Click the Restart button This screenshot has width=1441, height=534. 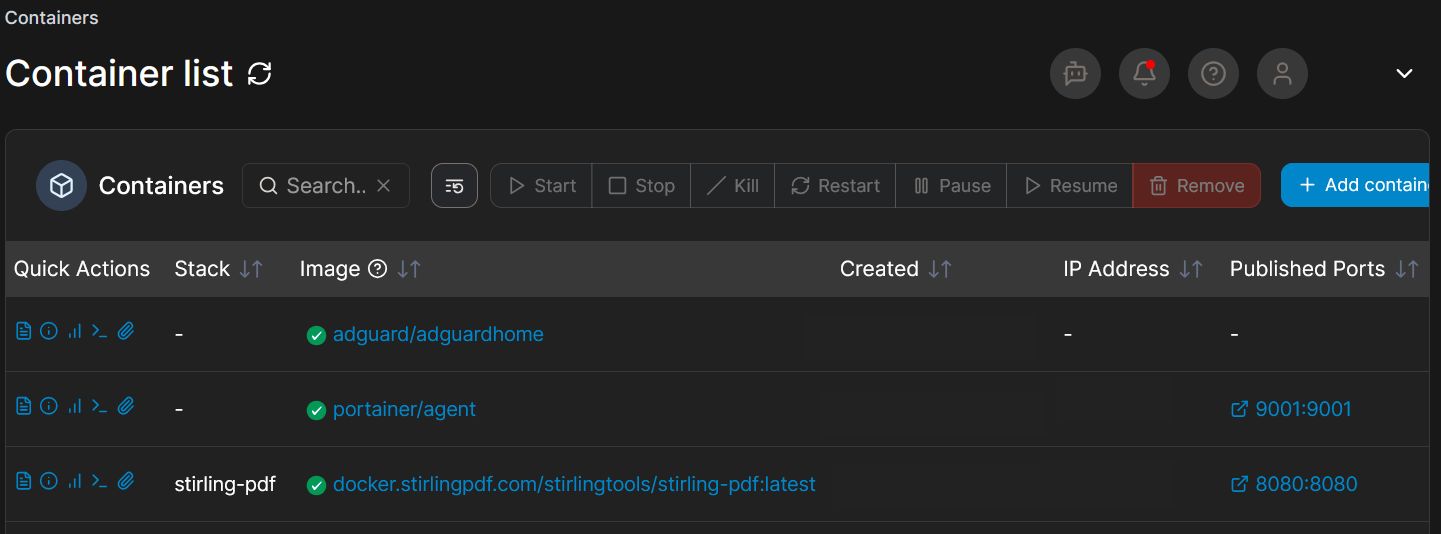[835, 186]
